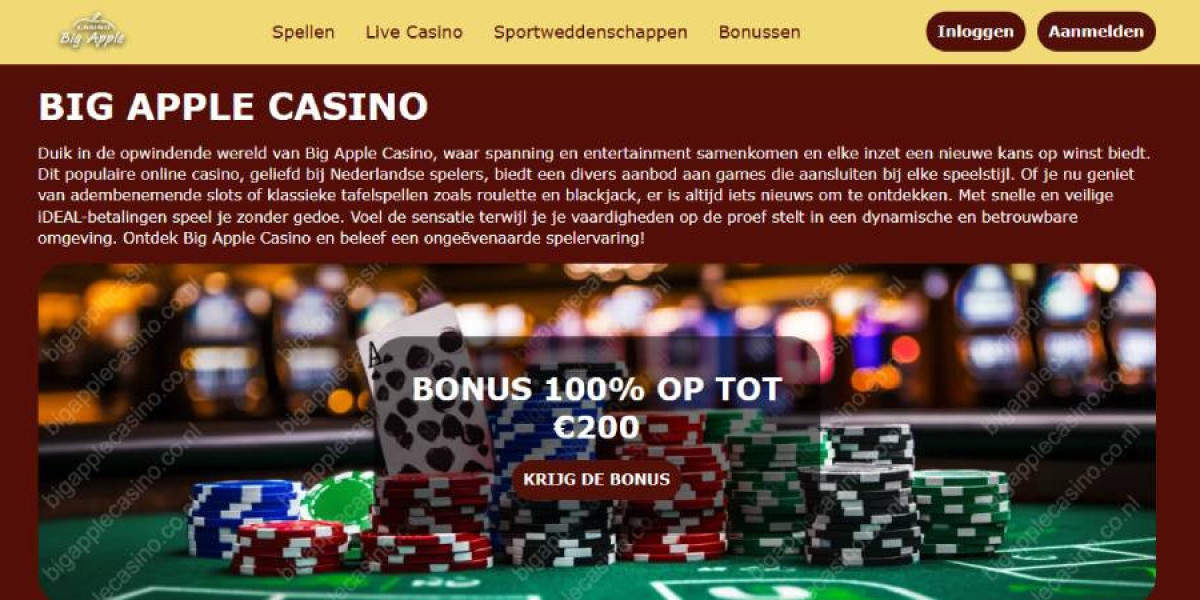Viewport: 1200px width, 600px height.
Task: Select Bonussen in the navigation bar
Action: 759,32
